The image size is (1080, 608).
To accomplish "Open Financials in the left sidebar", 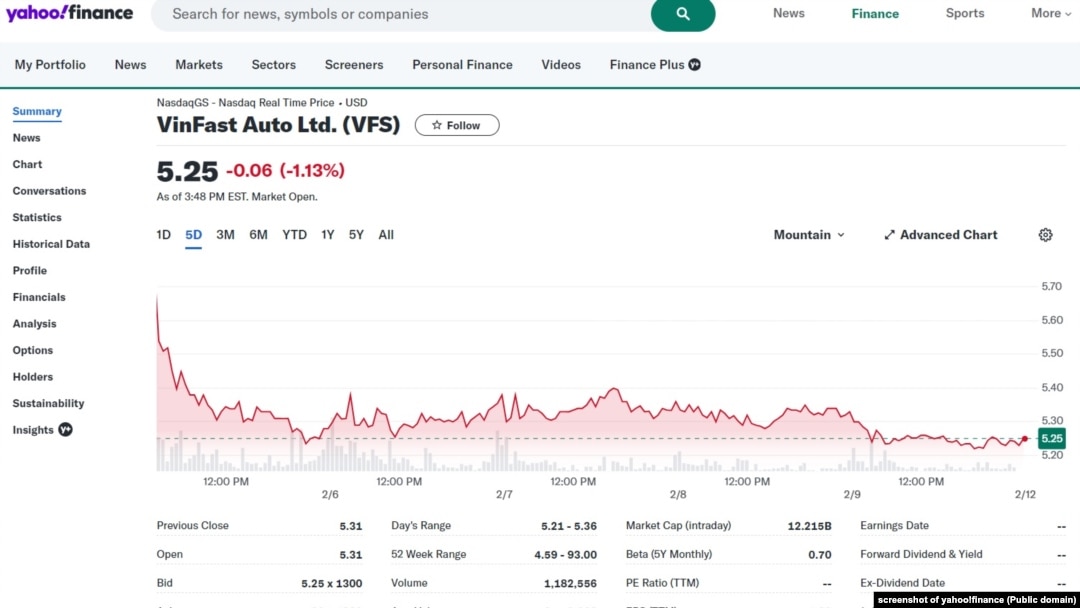I will 39,297.
